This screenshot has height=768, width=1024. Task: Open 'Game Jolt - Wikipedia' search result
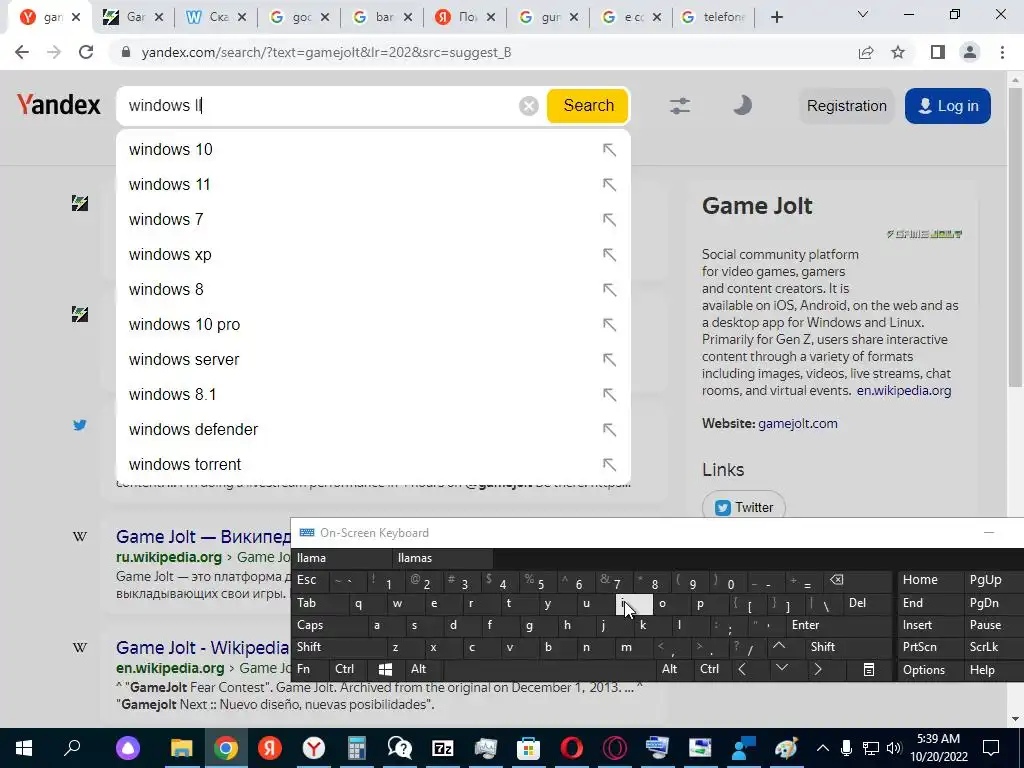(202, 648)
